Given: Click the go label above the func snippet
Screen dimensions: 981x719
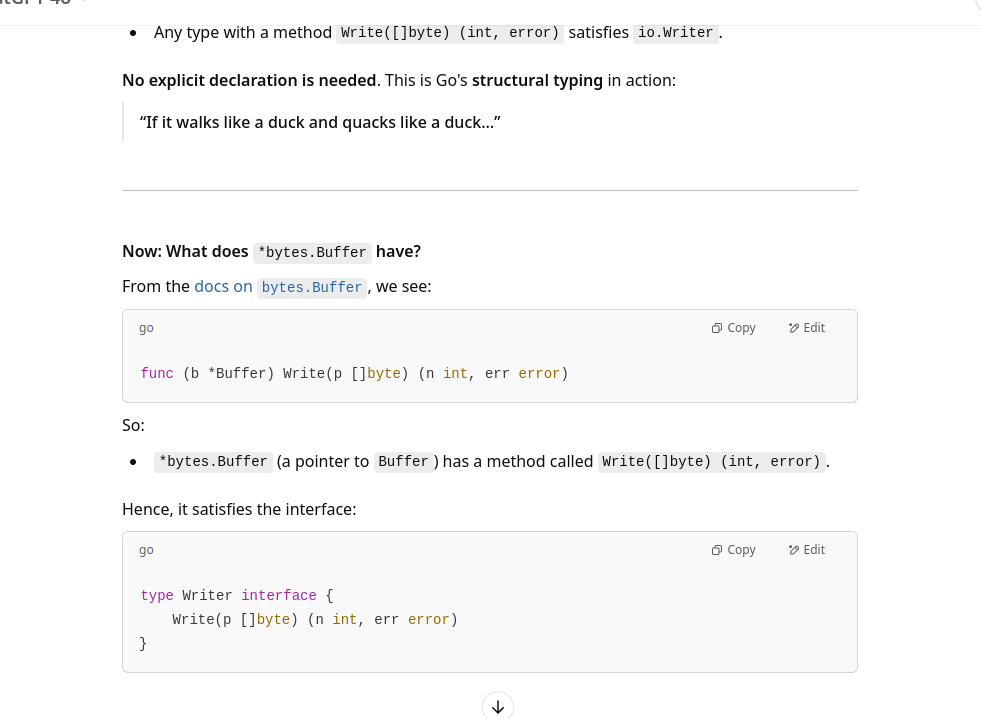Looking at the screenshot, I should (x=146, y=328).
